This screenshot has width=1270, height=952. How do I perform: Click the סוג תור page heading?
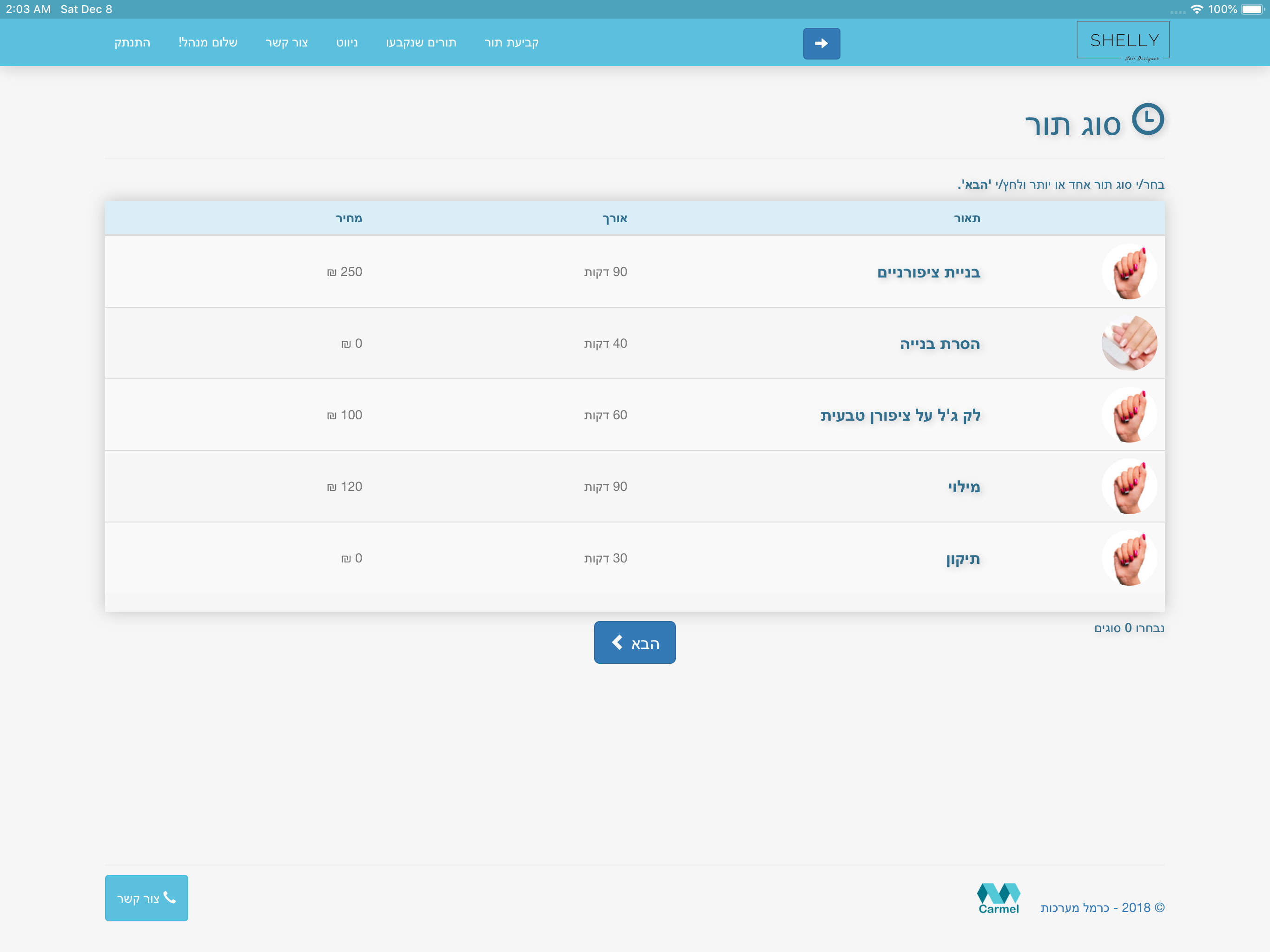1072,125
